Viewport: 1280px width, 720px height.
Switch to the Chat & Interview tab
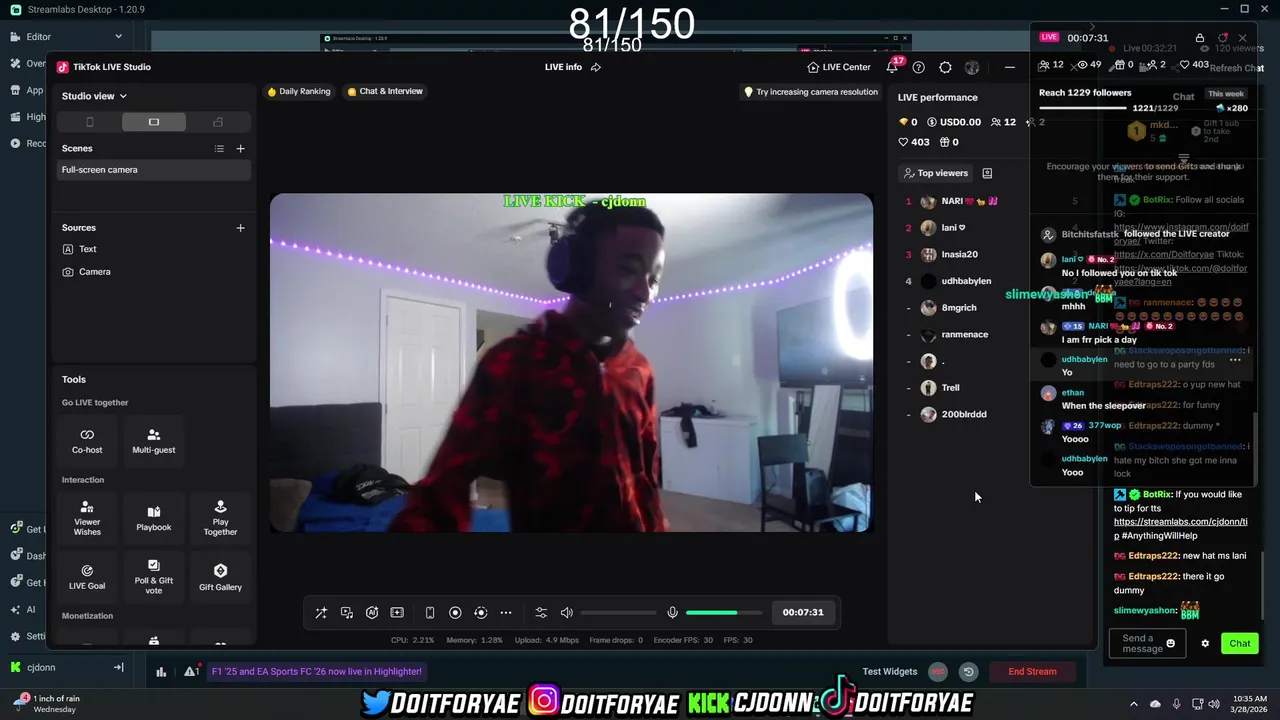coord(385,91)
